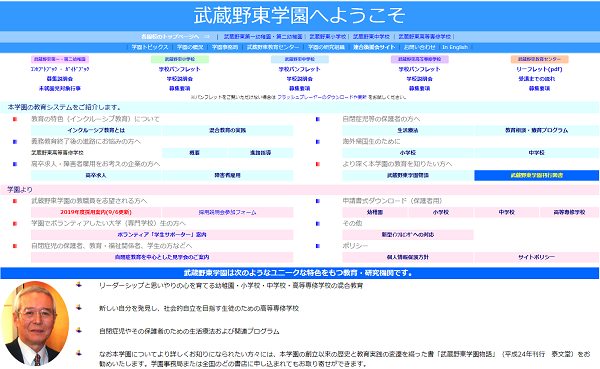Open 概要 for 高等専修学校

tap(194, 153)
